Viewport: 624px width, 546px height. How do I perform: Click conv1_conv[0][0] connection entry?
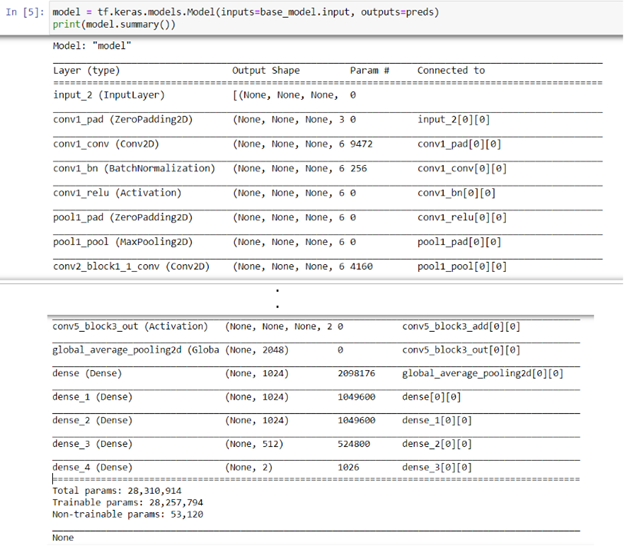click(462, 169)
